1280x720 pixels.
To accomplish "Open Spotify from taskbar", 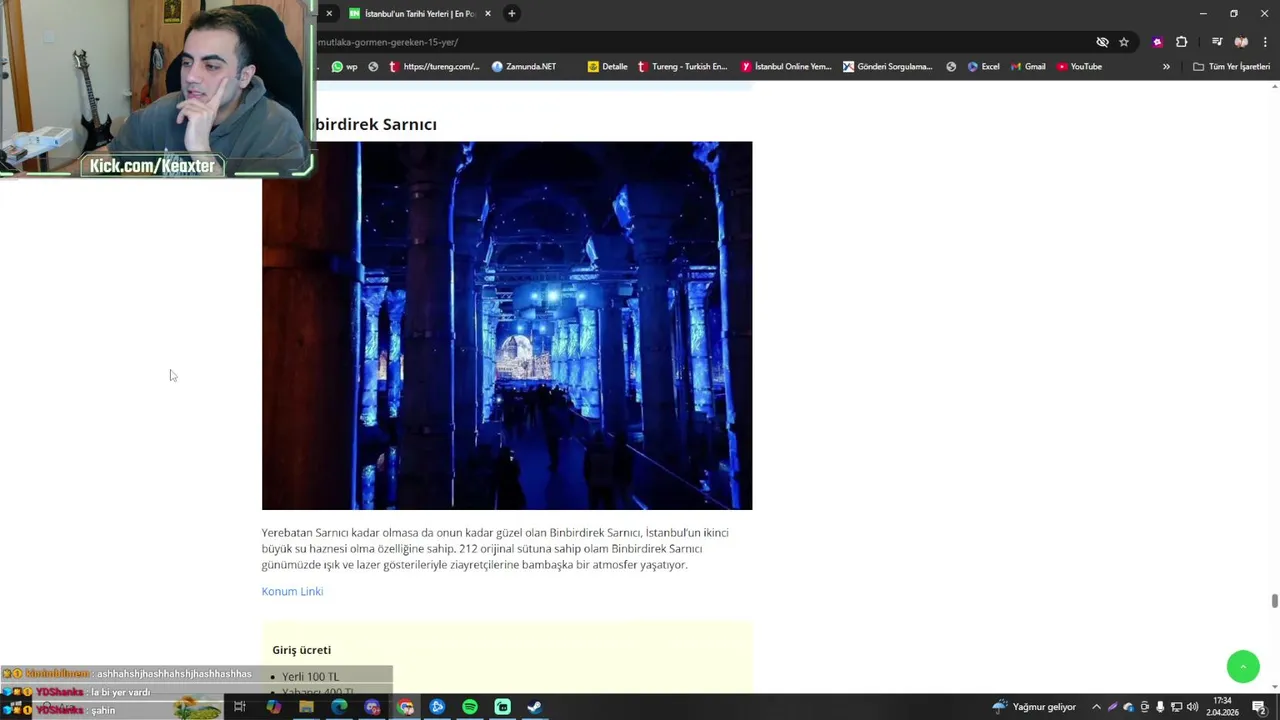I will pyautogui.click(x=470, y=707).
